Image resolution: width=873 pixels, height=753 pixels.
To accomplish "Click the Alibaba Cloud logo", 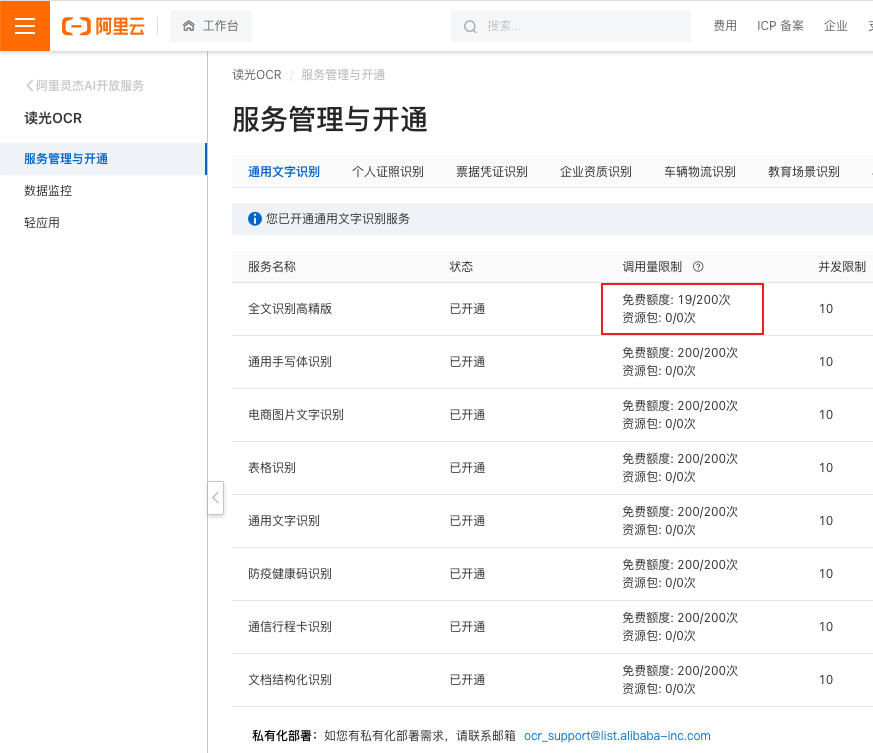I will click(103, 26).
